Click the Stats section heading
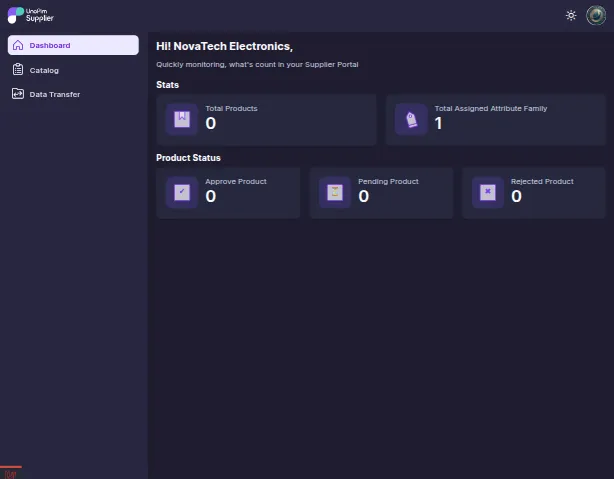Image resolution: width=614 pixels, height=479 pixels. [168, 85]
